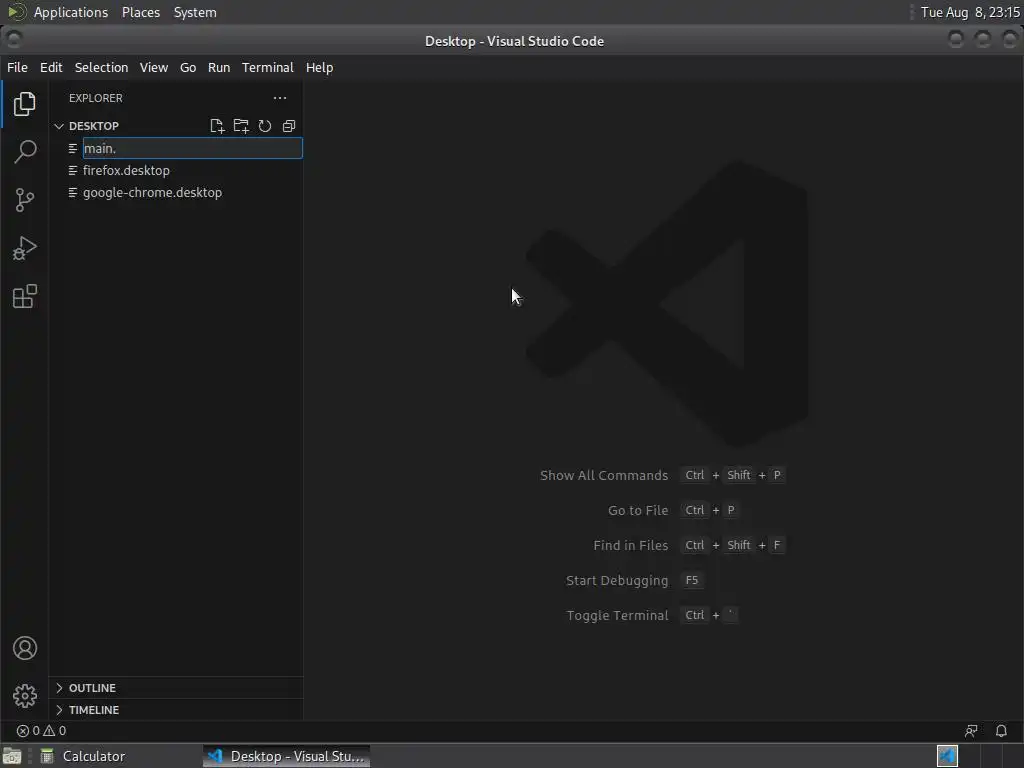1024x768 pixels.
Task: Click the F5 keybinding hint
Action: click(x=692, y=580)
